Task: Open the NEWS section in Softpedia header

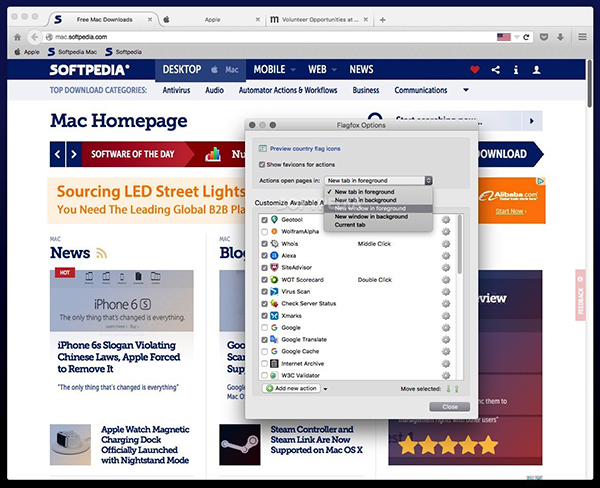Action: tap(361, 70)
